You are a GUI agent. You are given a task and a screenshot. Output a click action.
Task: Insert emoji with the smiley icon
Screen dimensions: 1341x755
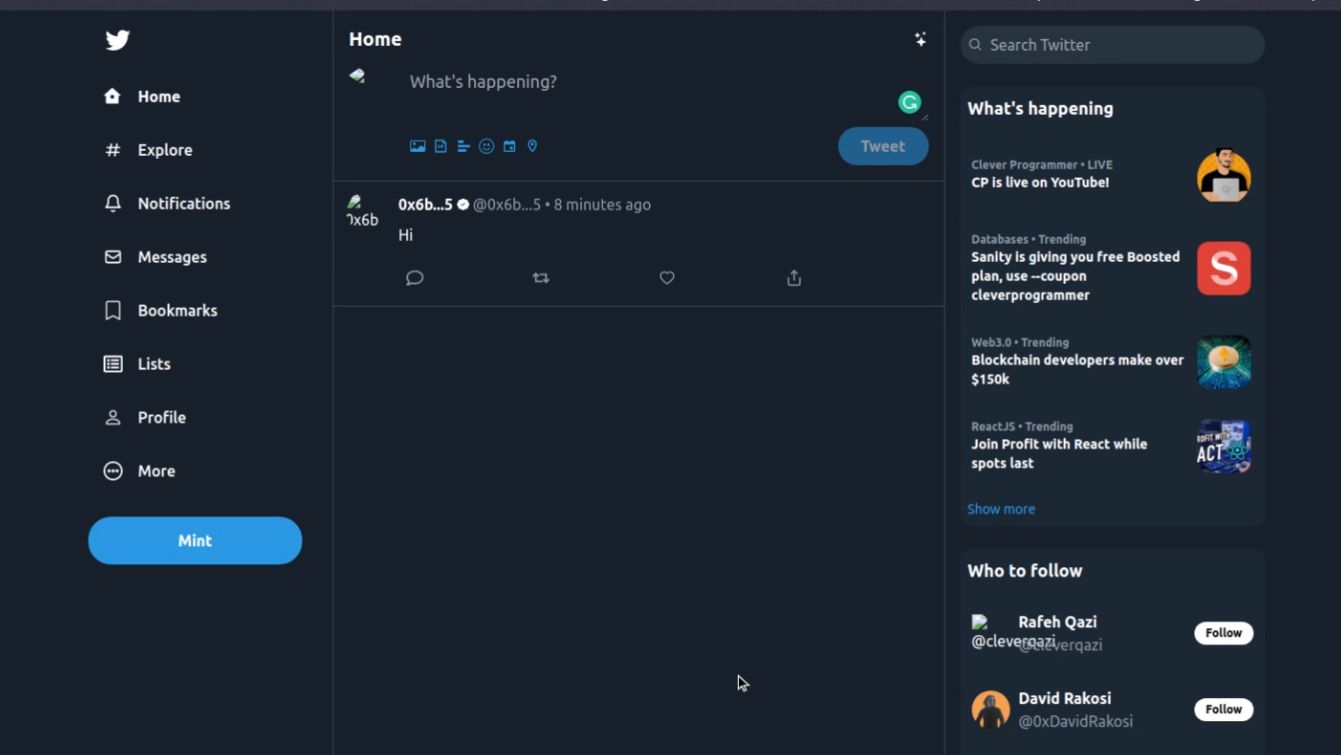(487, 146)
